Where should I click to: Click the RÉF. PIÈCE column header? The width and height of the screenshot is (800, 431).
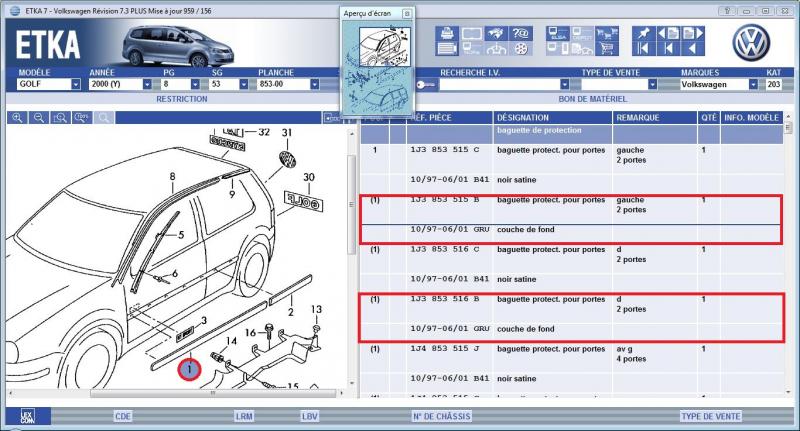click(449, 118)
